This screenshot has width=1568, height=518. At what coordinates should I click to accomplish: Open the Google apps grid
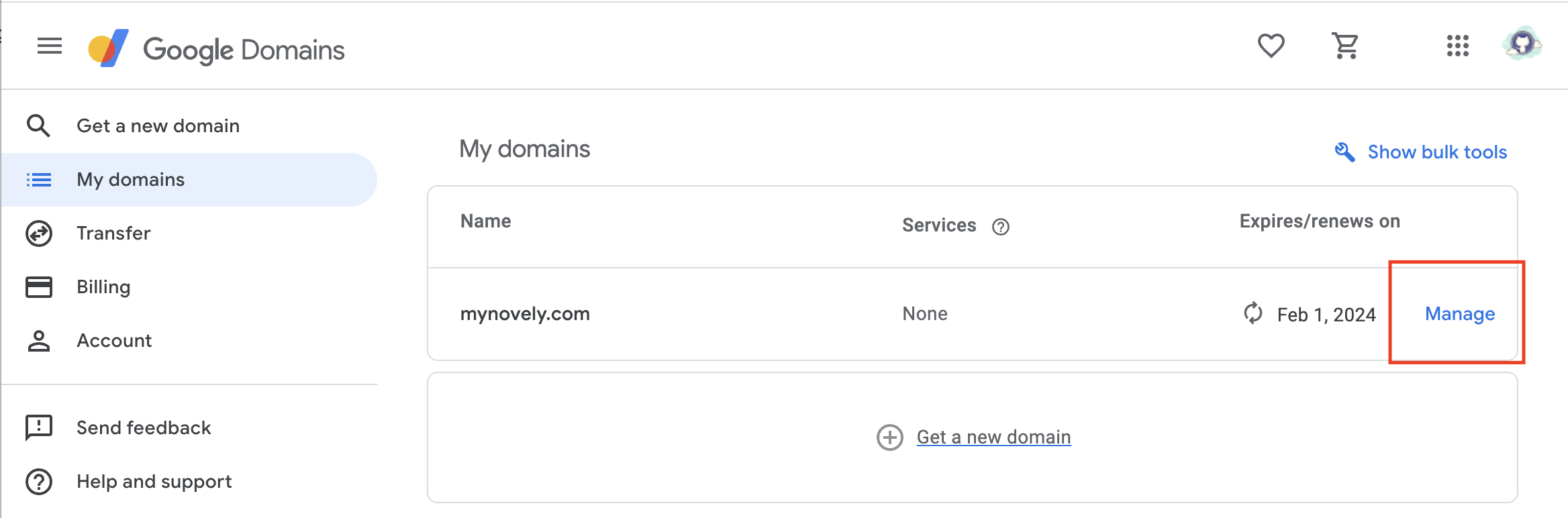(1457, 46)
